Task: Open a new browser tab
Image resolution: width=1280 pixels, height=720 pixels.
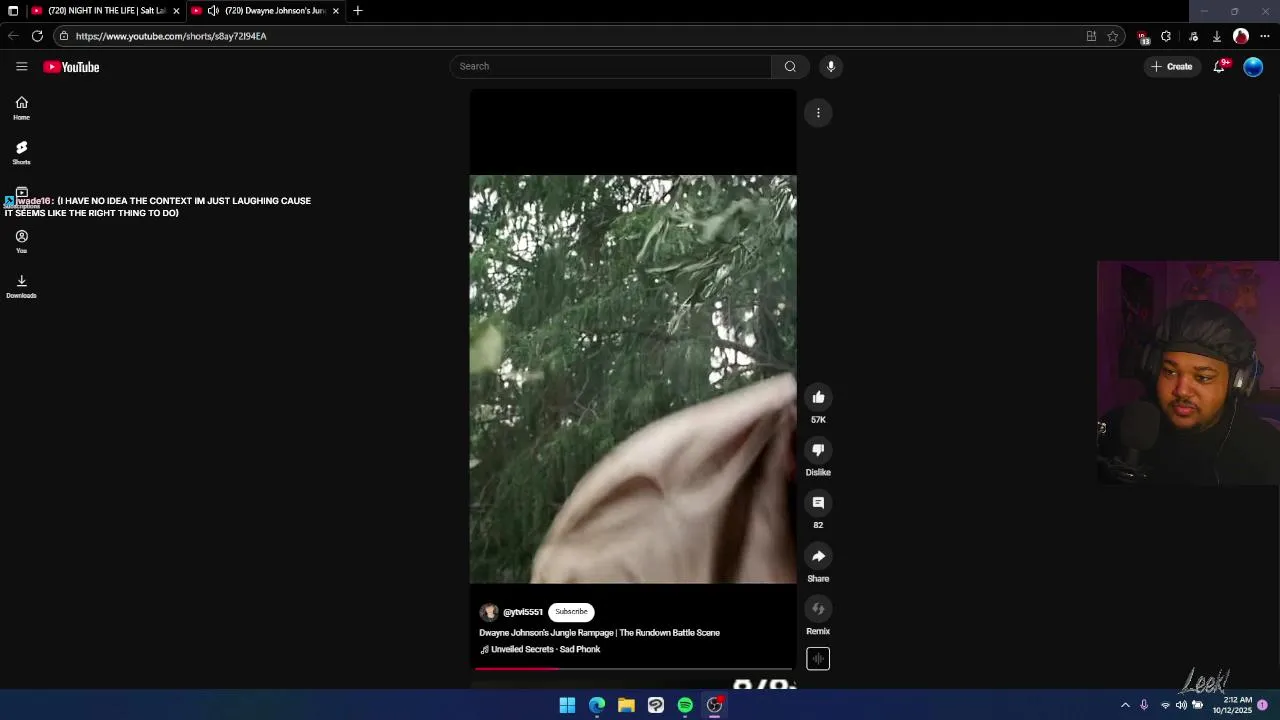Action: [x=358, y=11]
